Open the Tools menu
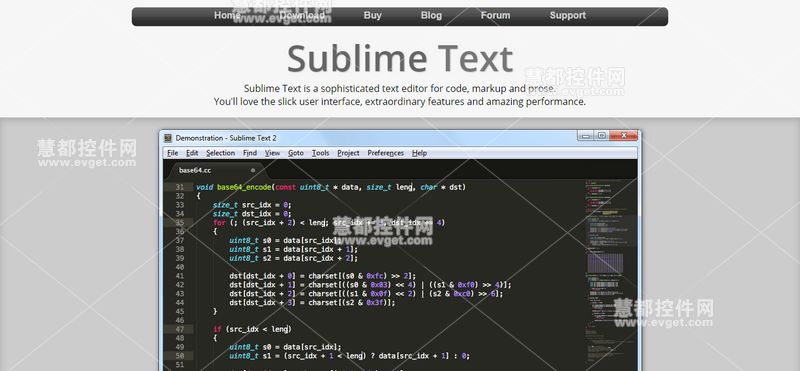This screenshot has height=371, width=800. 320,153
